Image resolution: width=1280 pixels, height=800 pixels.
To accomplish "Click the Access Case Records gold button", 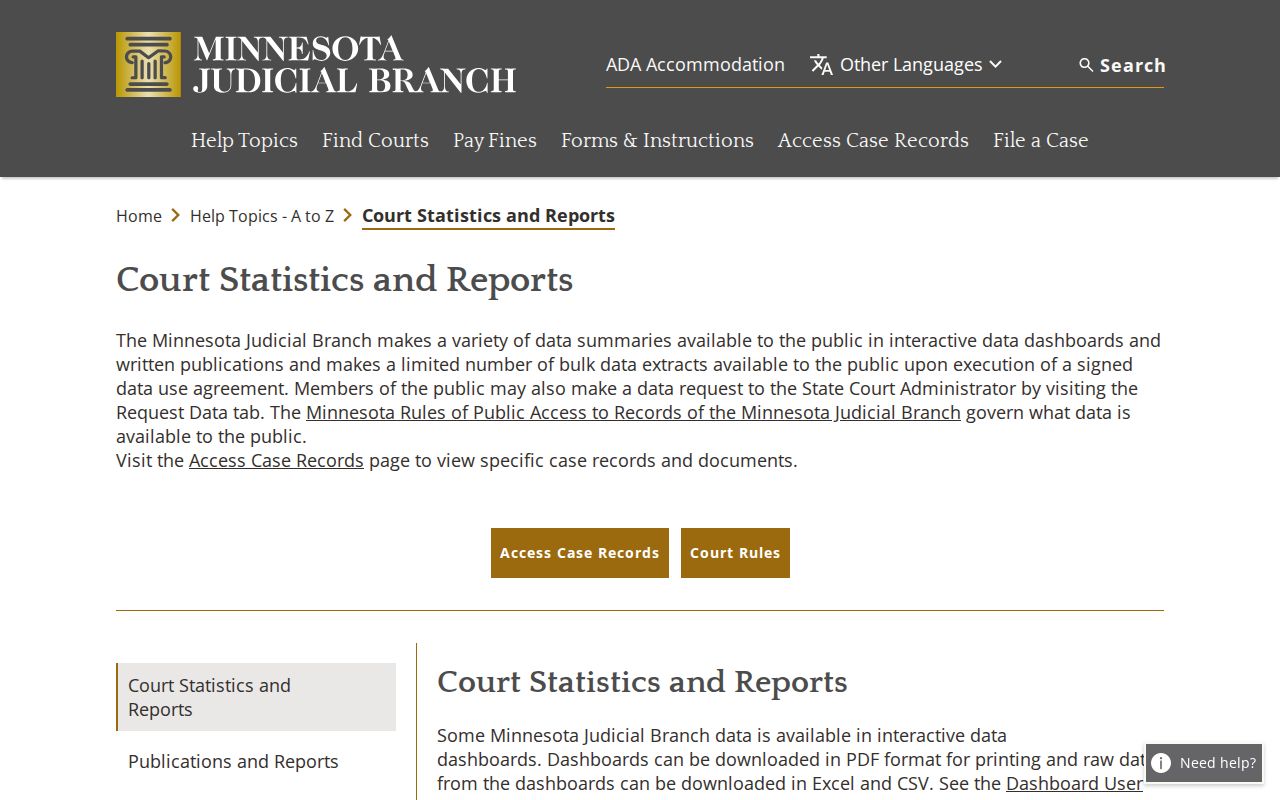I will [580, 553].
